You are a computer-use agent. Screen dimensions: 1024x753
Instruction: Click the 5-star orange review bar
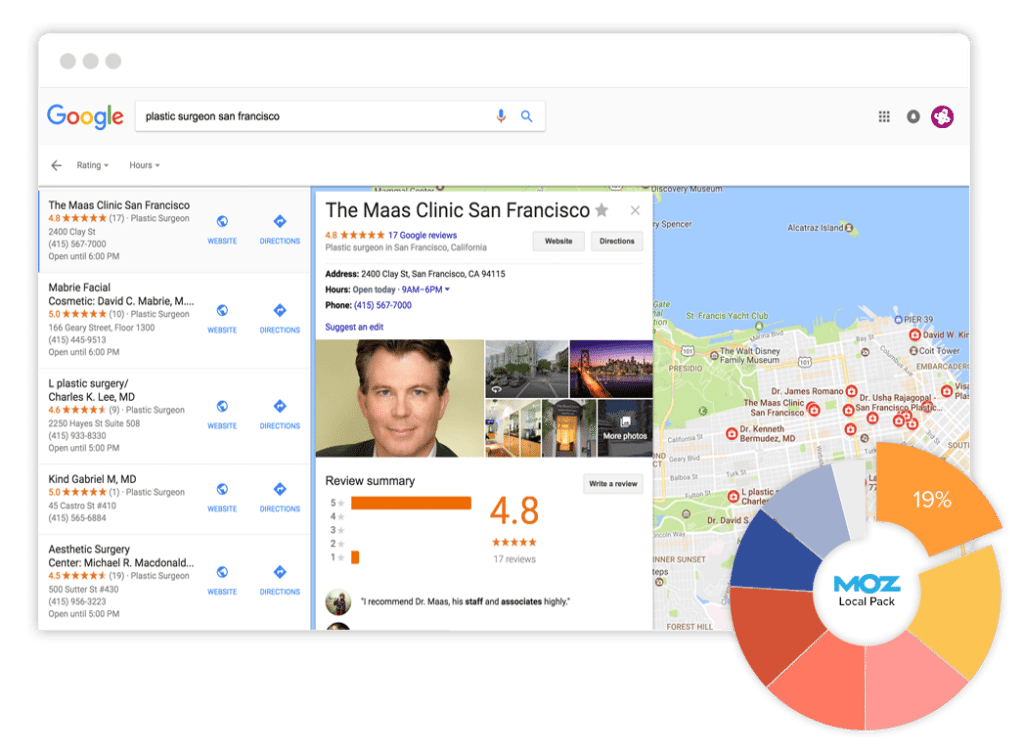[411, 503]
